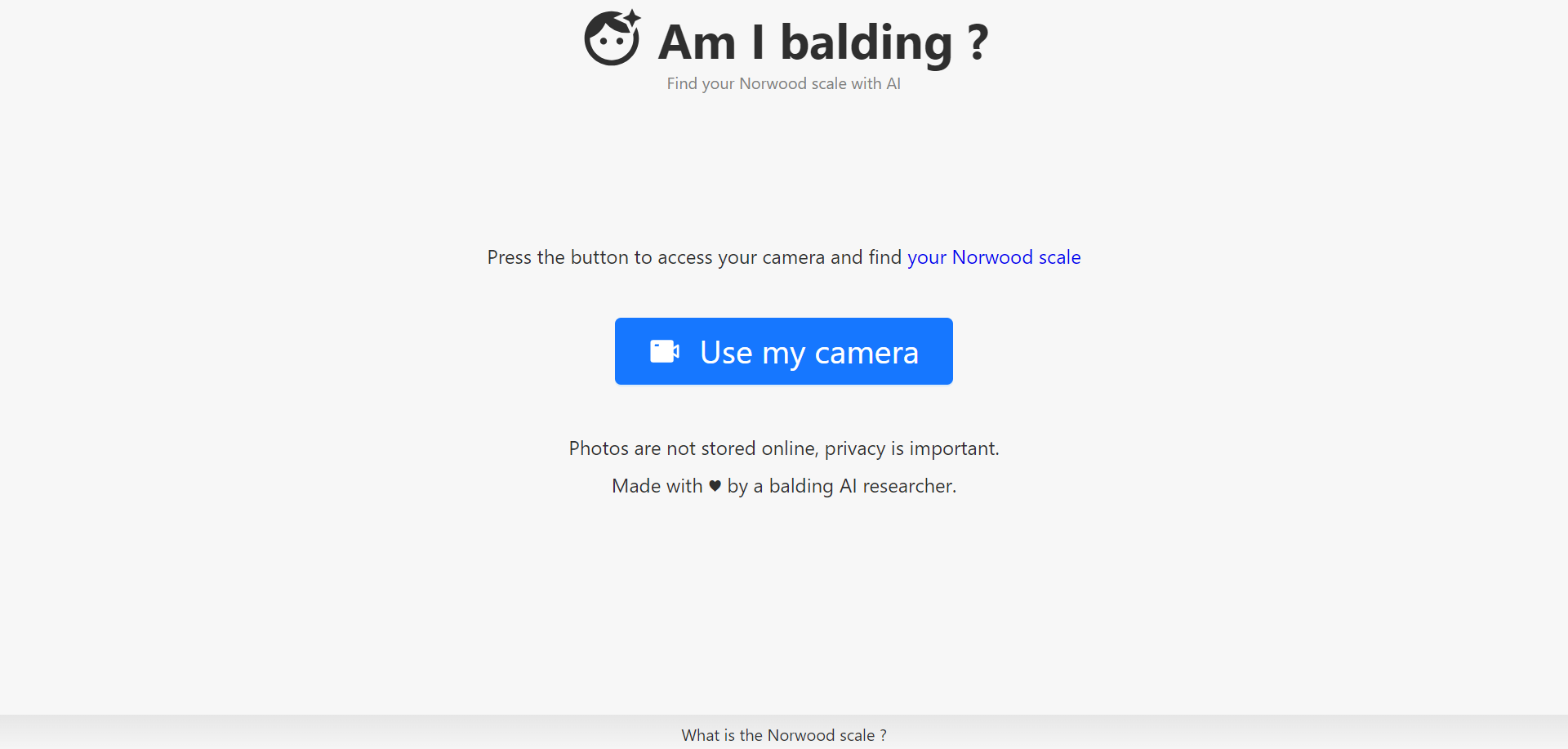This screenshot has width=1568, height=749.
Task: Click the question mark in the bottom bar
Action: tap(883, 735)
